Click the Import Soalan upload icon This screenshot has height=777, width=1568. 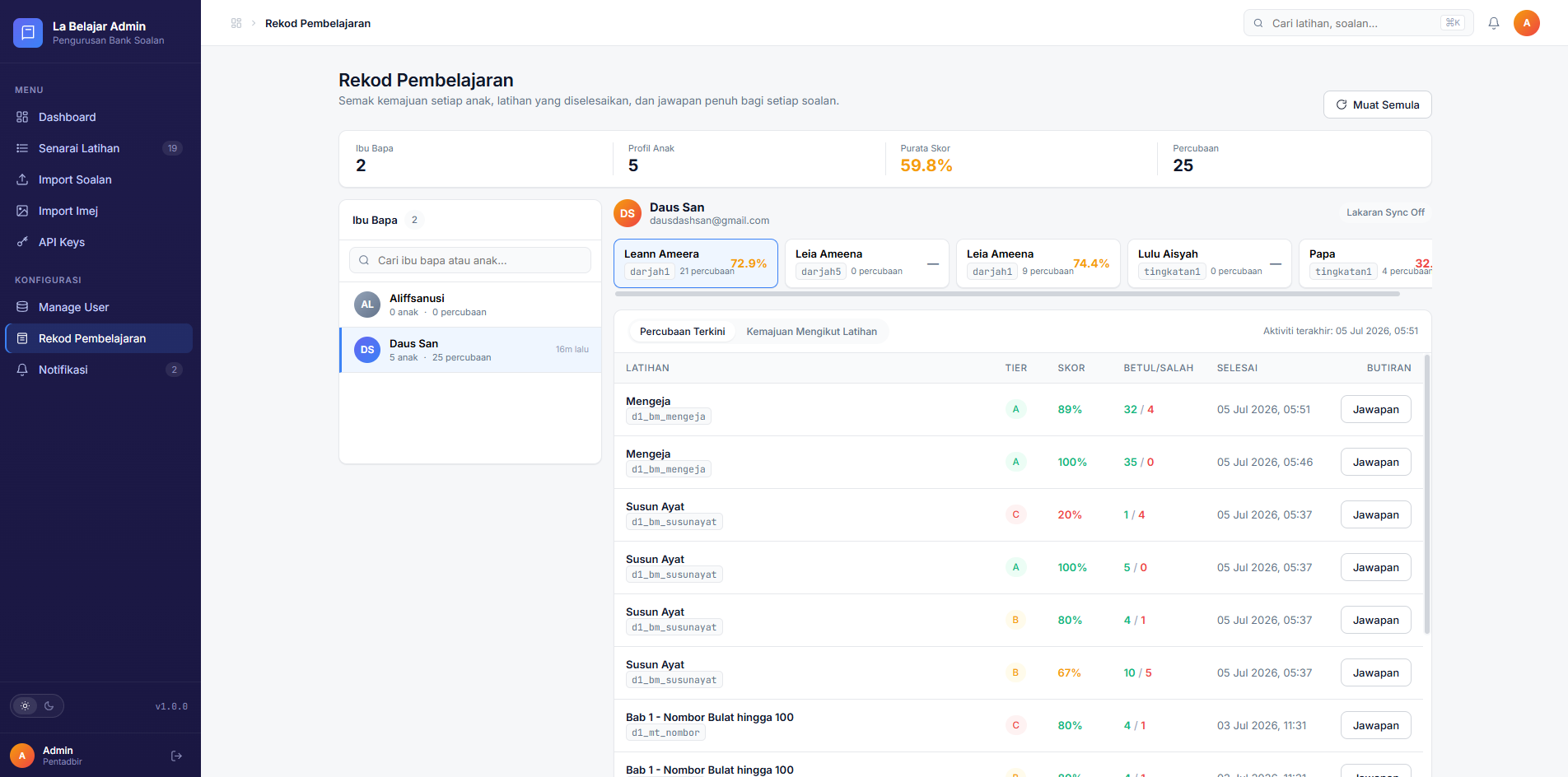coord(22,179)
